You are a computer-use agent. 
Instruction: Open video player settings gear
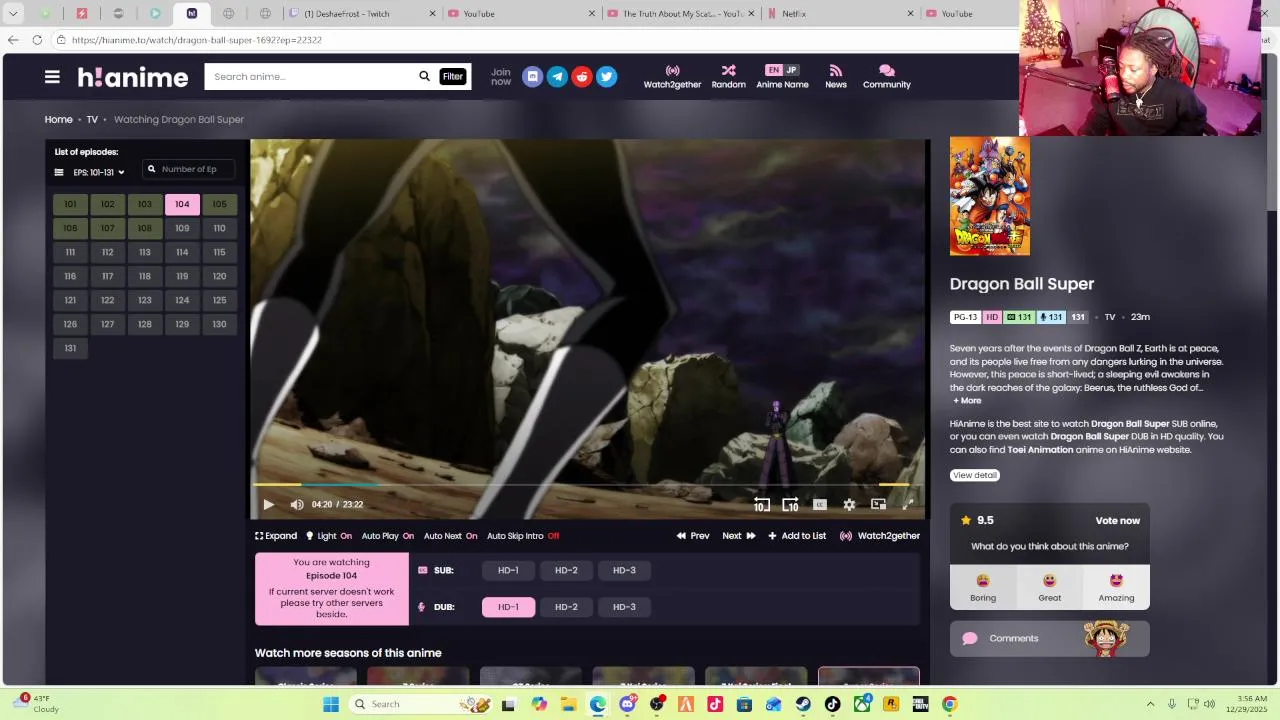tap(849, 505)
